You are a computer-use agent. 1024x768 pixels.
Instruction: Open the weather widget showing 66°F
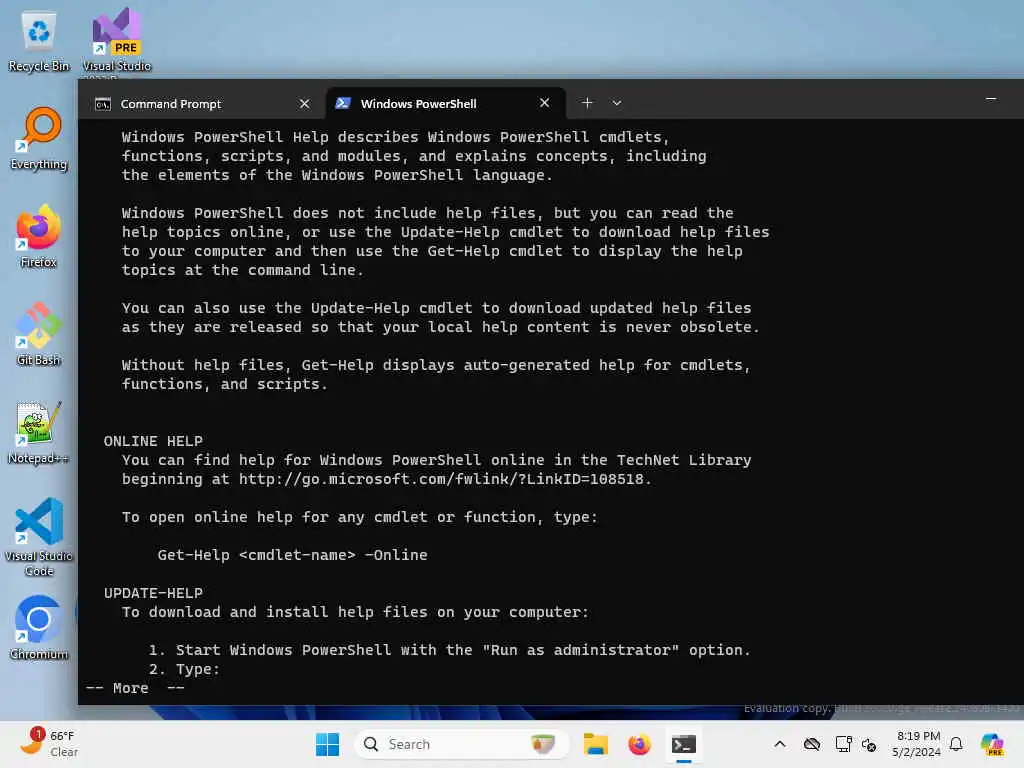point(49,744)
